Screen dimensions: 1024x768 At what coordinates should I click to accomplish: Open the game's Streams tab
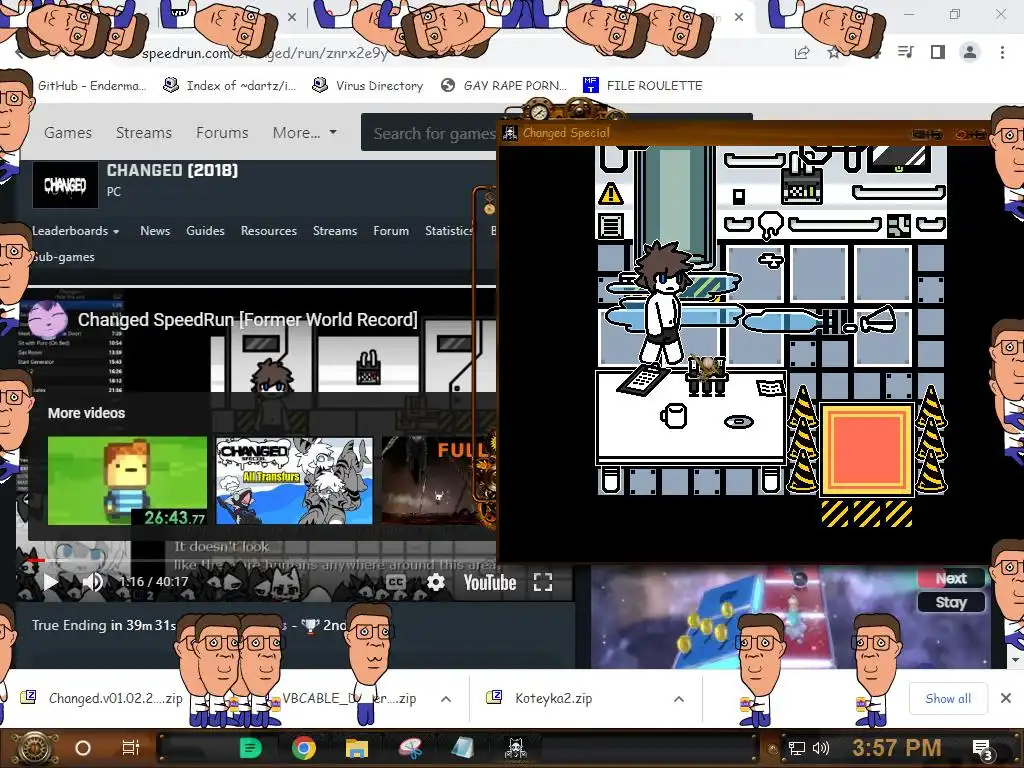coord(334,231)
